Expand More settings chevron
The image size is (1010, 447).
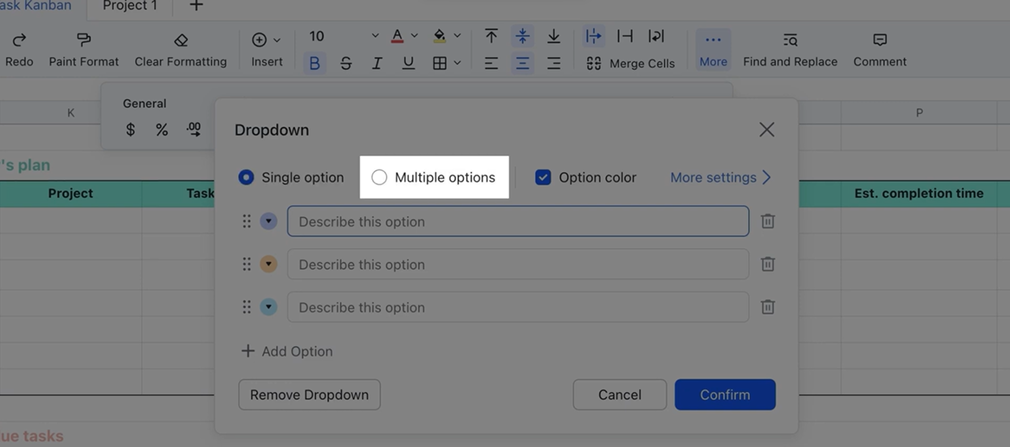pos(767,177)
